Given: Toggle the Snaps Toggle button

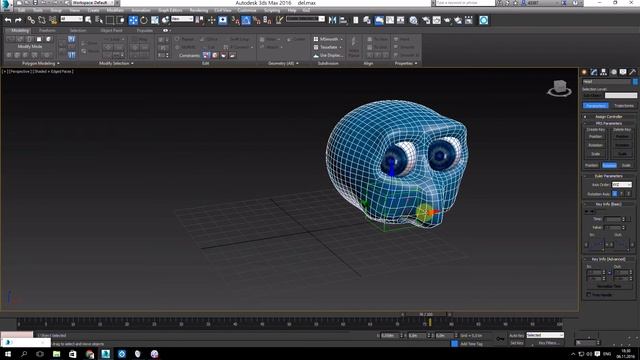Looking at the screenshot, I should coord(236,20).
